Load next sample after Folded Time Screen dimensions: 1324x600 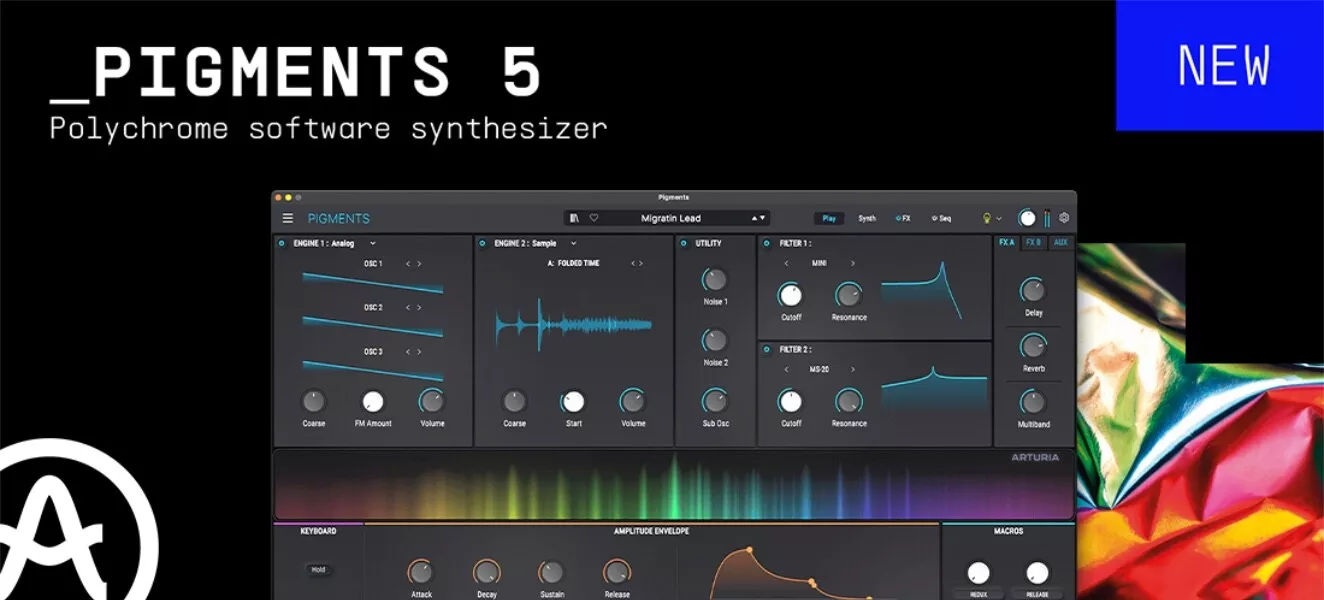click(x=641, y=264)
